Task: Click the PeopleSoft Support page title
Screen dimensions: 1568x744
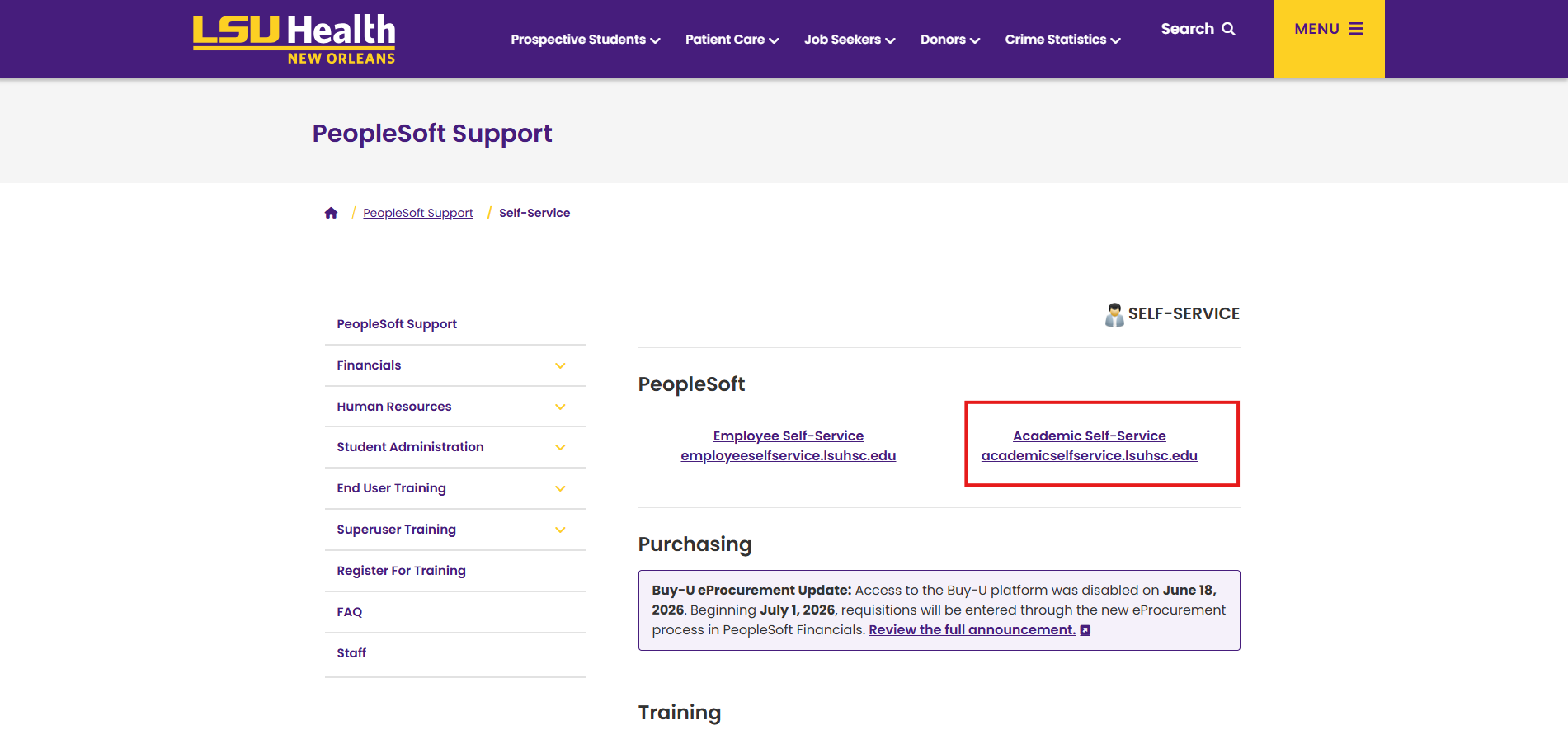Action: (x=432, y=134)
